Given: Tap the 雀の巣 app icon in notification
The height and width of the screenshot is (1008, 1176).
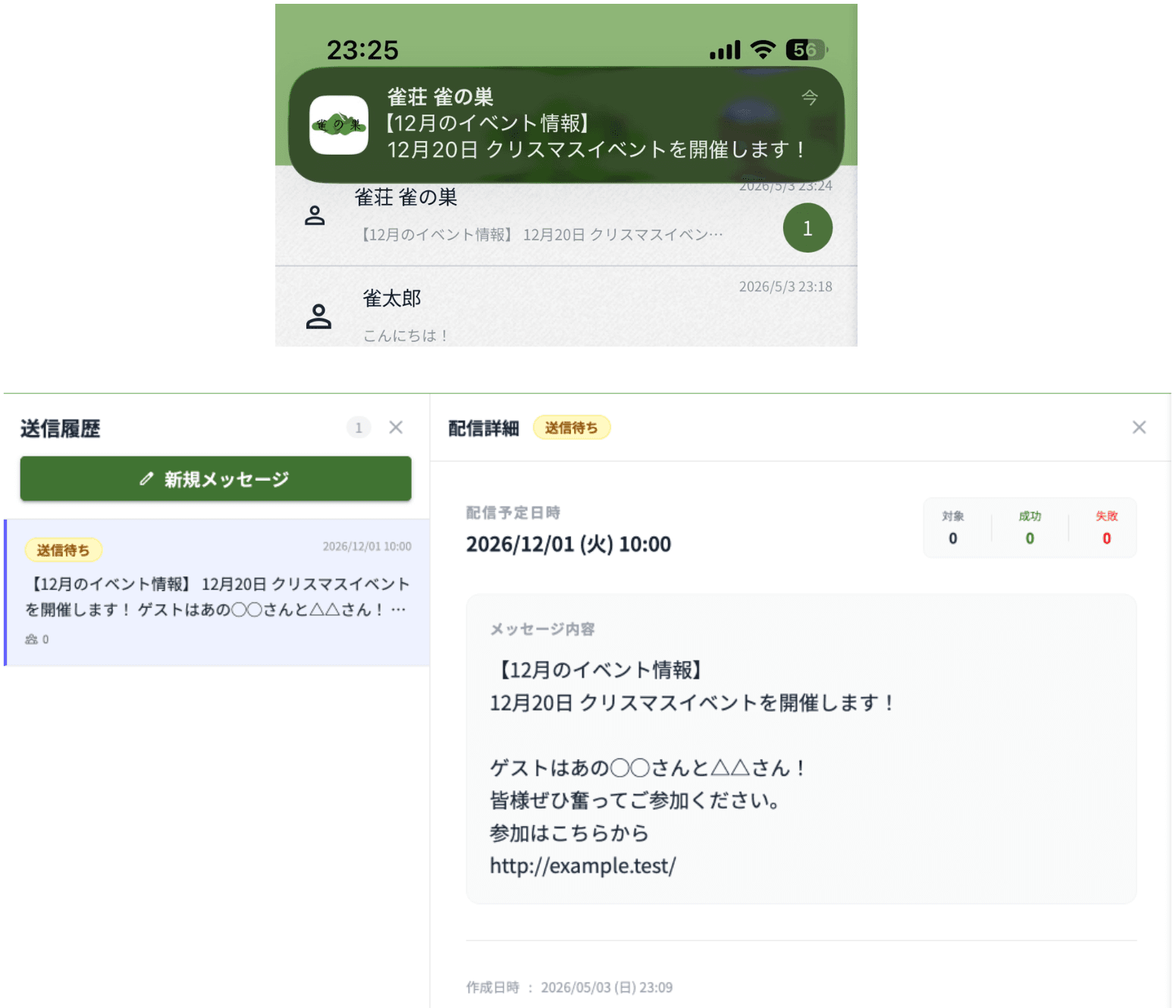Looking at the screenshot, I should 339,125.
